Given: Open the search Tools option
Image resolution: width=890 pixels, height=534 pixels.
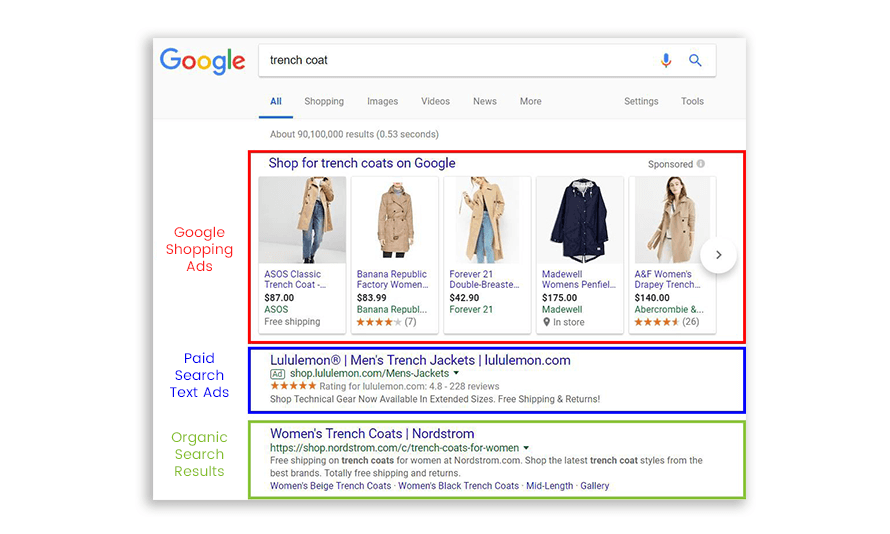Looking at the screenshot, I should coord(692,101).
